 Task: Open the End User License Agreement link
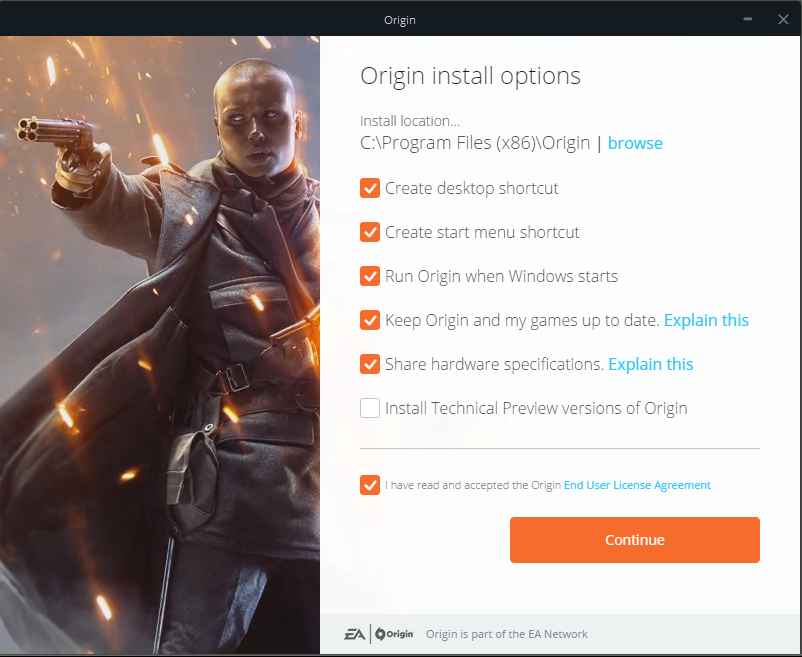[x=637, y=485]
